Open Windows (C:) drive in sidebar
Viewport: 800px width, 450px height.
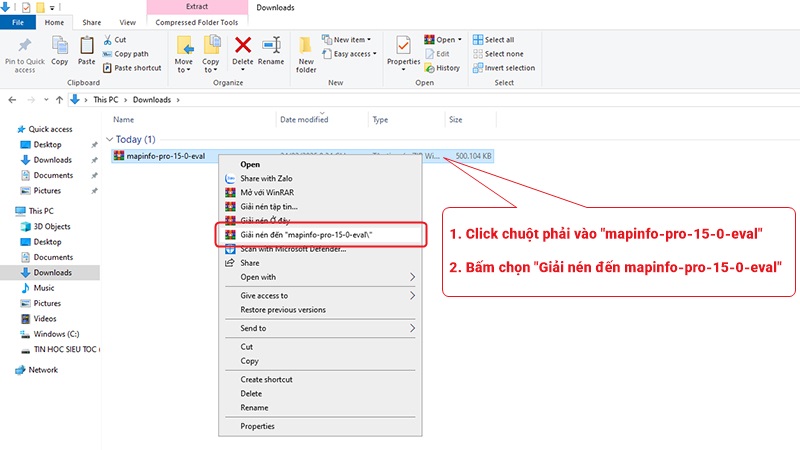coord(50,334)
